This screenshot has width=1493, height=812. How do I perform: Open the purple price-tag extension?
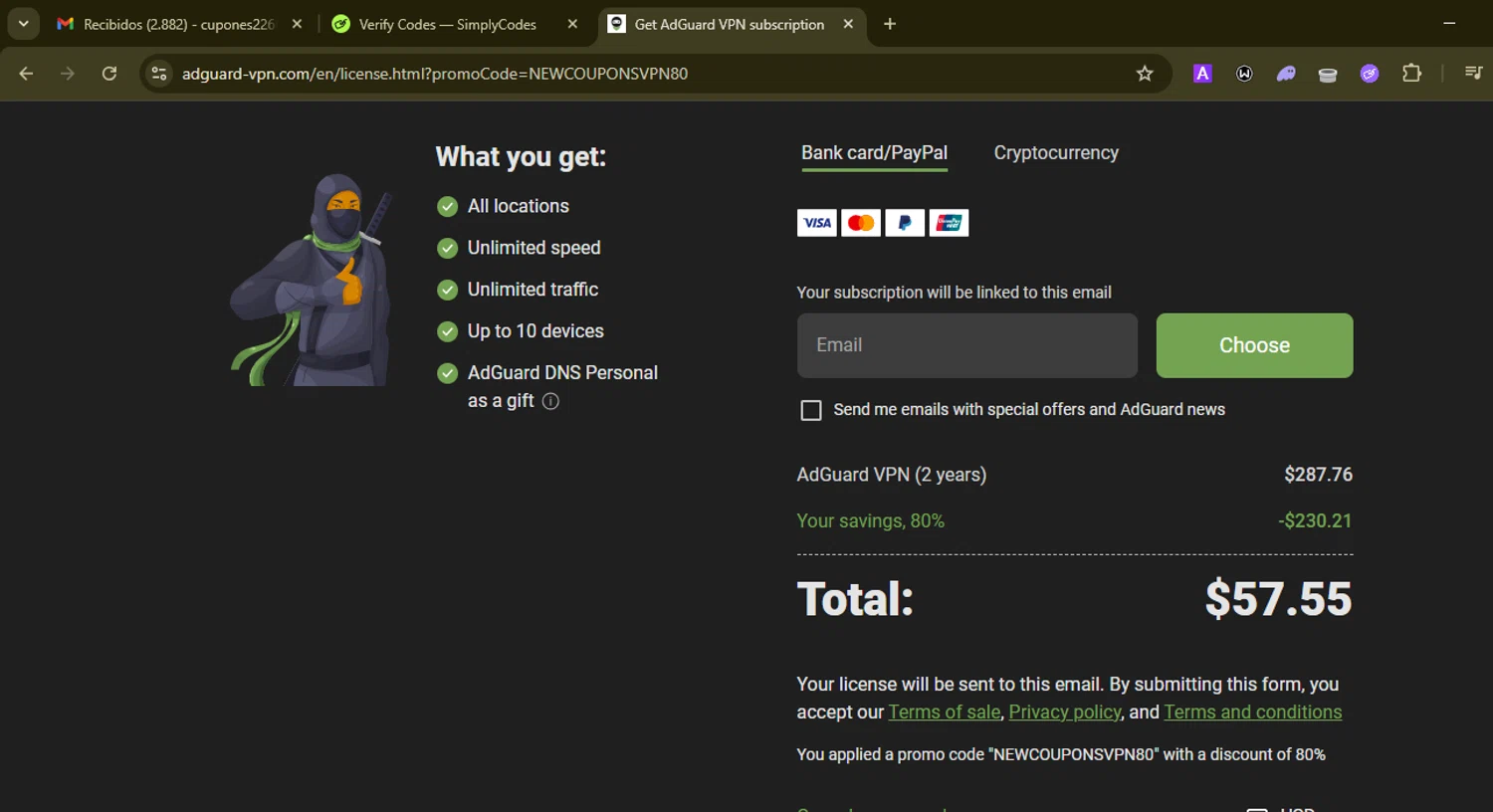pyautogui.click(x=1370, y=74)
